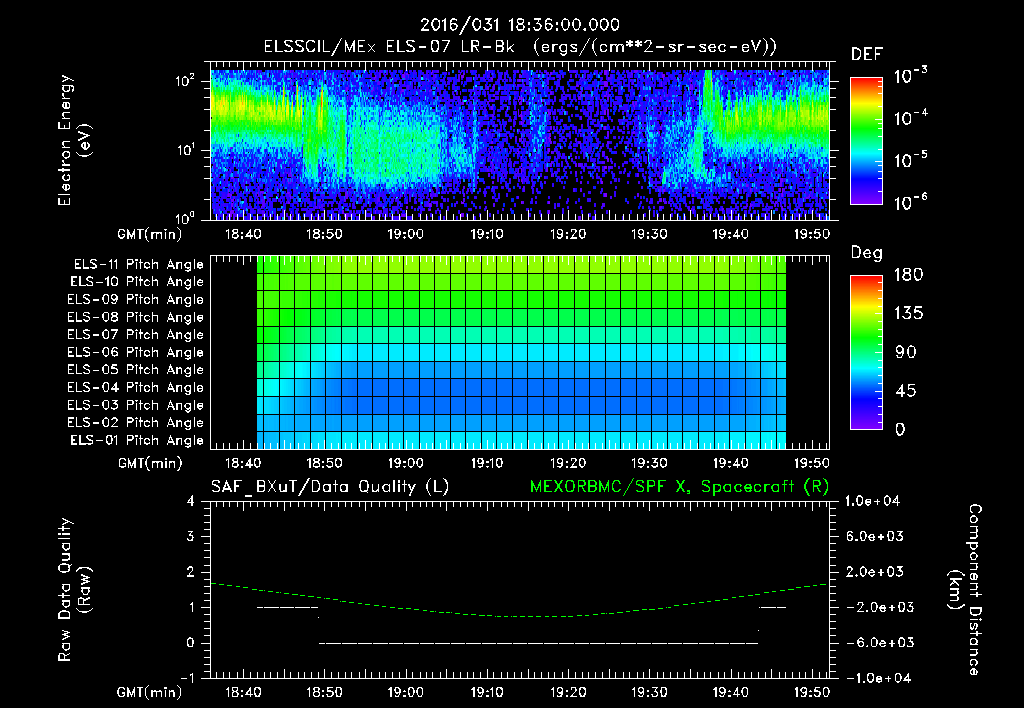
Task: Click the Deg label above color bar
Action: 866,253
